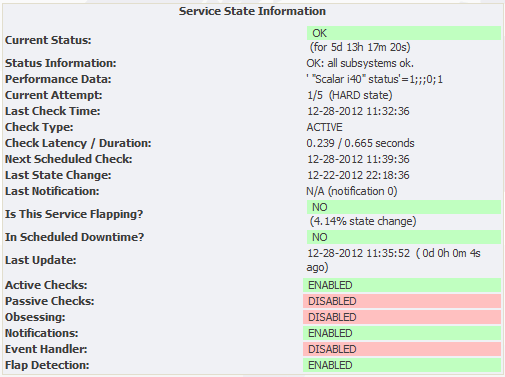Screen dimensions: 505x377
Task: Click the Notifications ENABLED status cell
Action: coord(402,333)
